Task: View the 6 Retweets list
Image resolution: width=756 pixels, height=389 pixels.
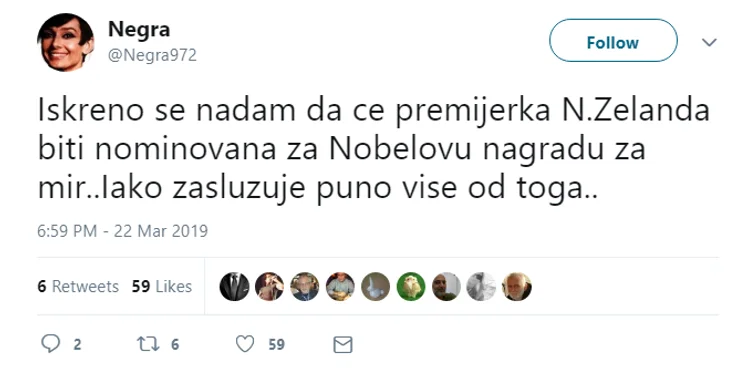Action: pos(78,286)
